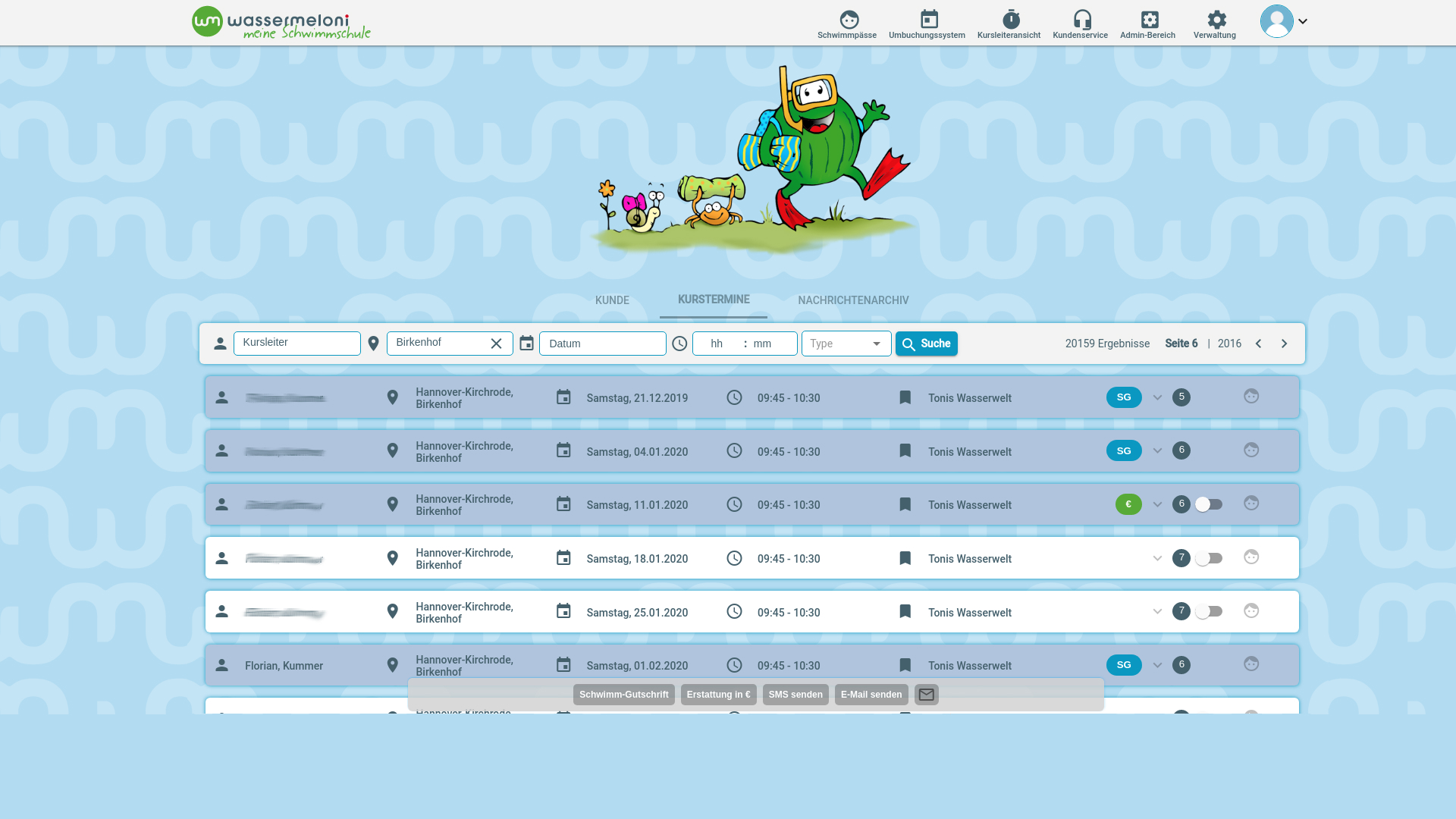Viewport: 1456px width, 819px height.
Task: Open the Umbuchungssystem calendar icon
Action: click(929, 19)
